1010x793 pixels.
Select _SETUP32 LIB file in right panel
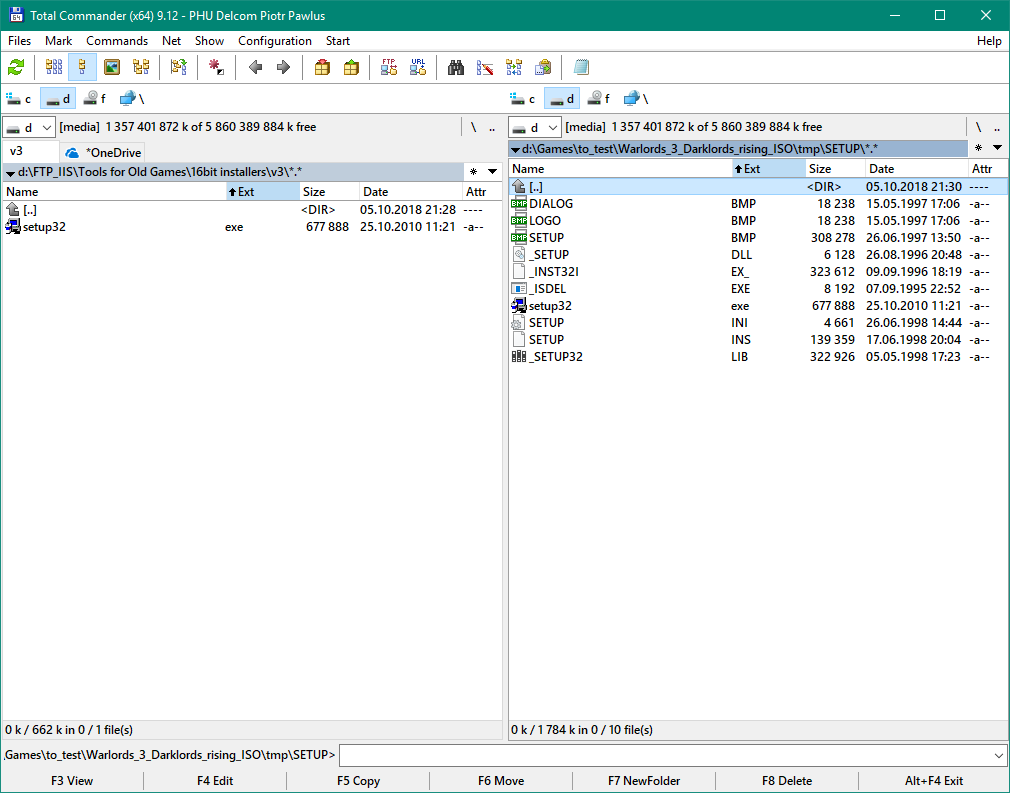[x=758, y=357]
